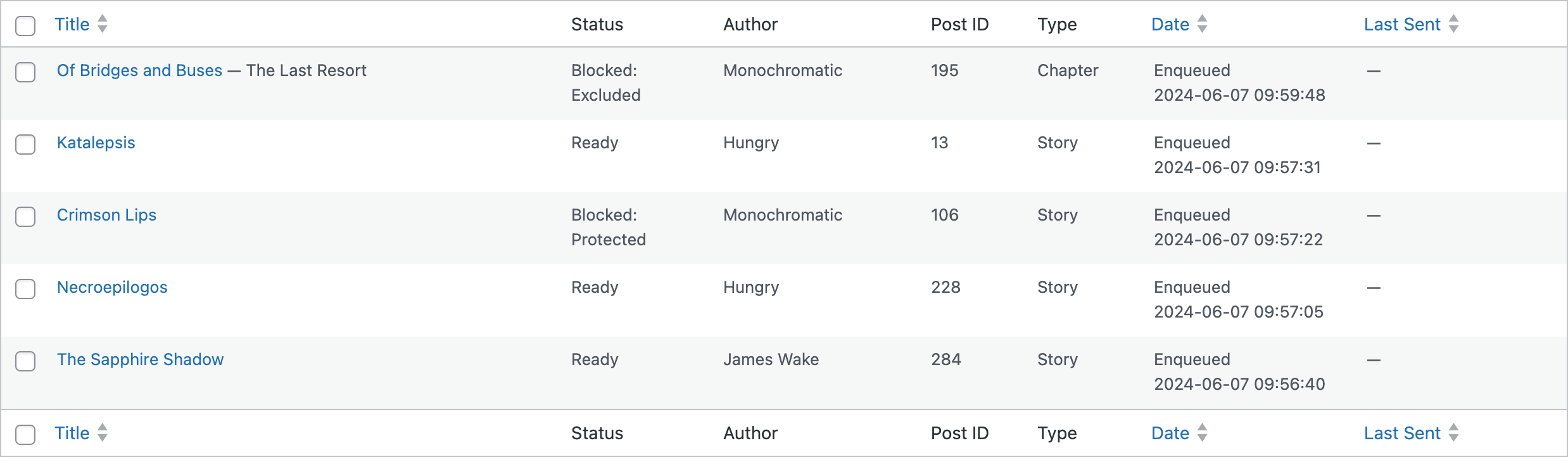The height and width of the screenshot is (457, 1568).
Task: Open the Necroepilogos story link
Action: tap(112, 287)
